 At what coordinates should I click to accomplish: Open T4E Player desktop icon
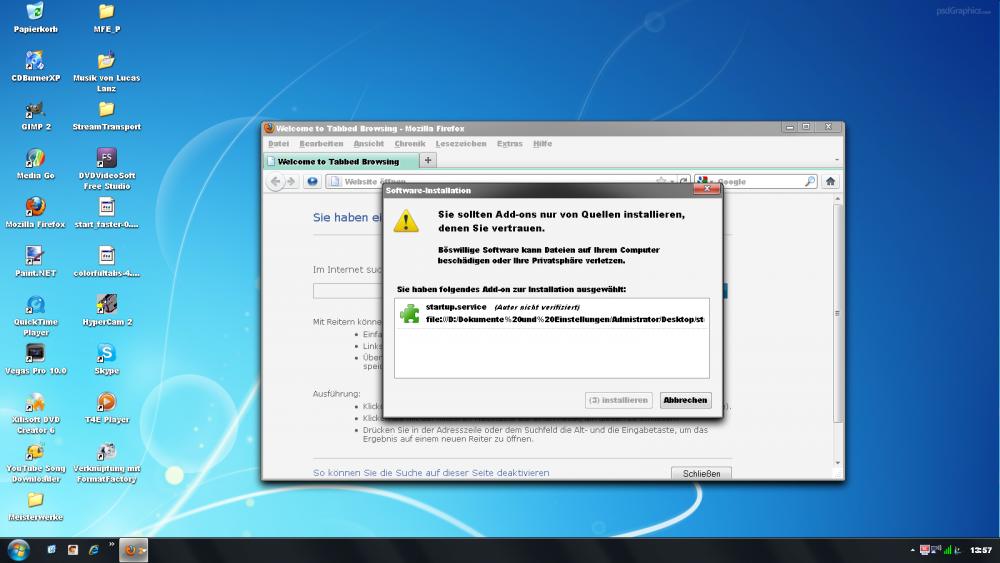click(107, 408)
